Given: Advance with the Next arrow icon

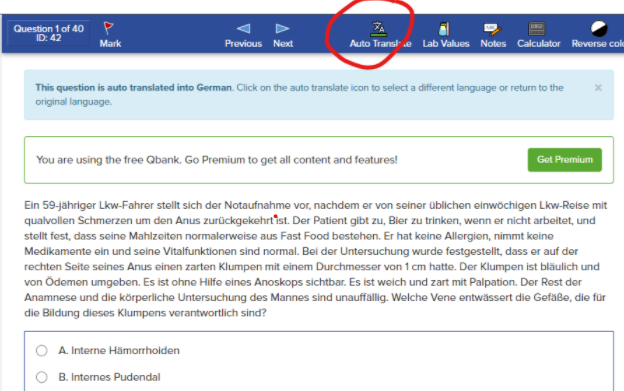Looking at the screenshot, I should pyautogui.click(x=282, y=29).
